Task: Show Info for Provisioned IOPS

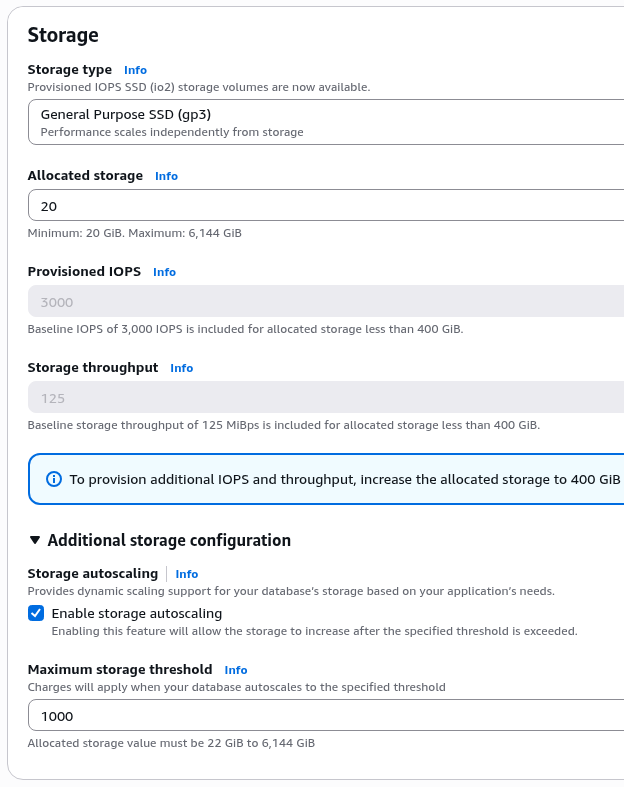Action: click(x=164, y=272)
